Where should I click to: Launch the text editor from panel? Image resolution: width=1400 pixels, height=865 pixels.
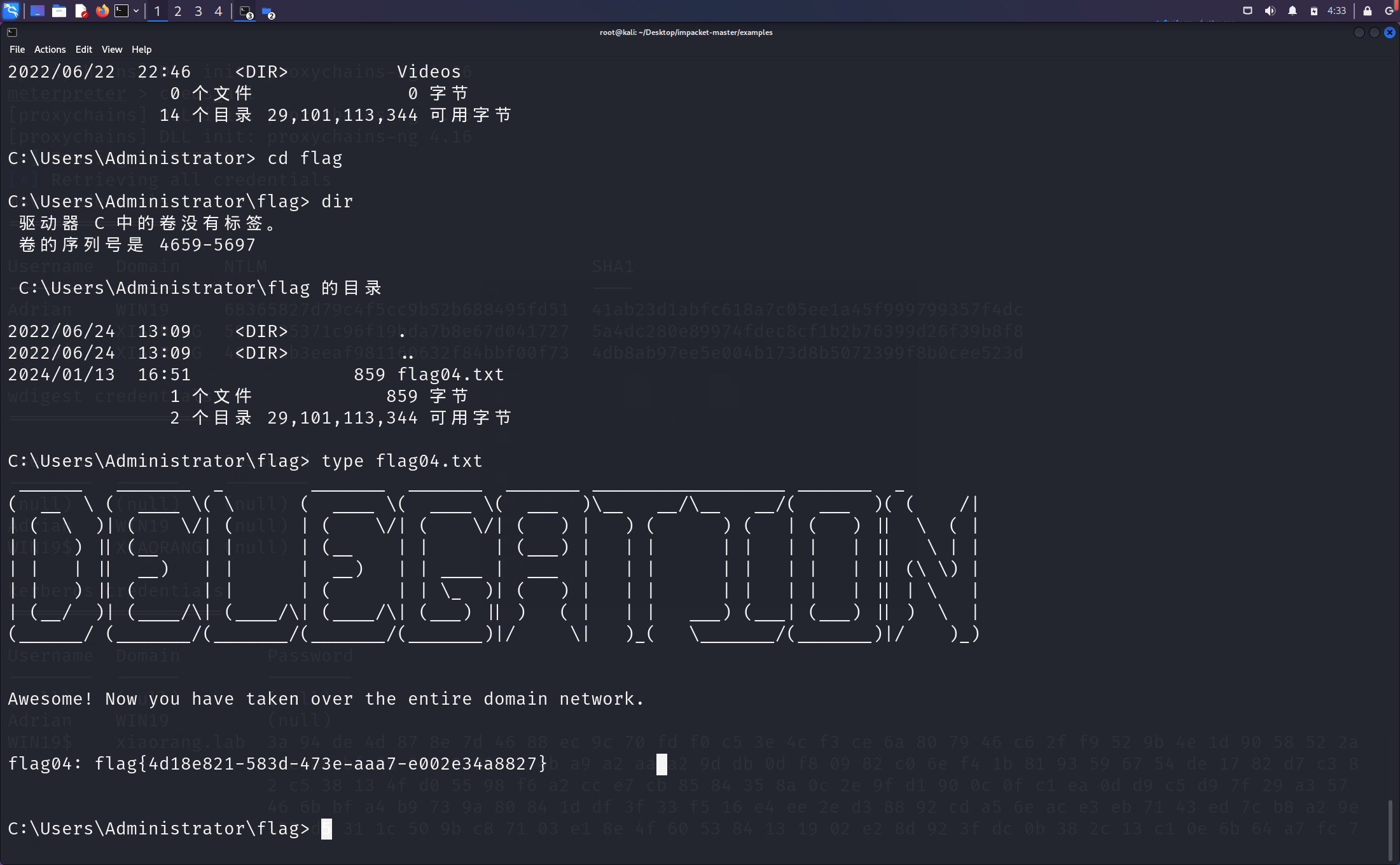[x=81, y=11]
